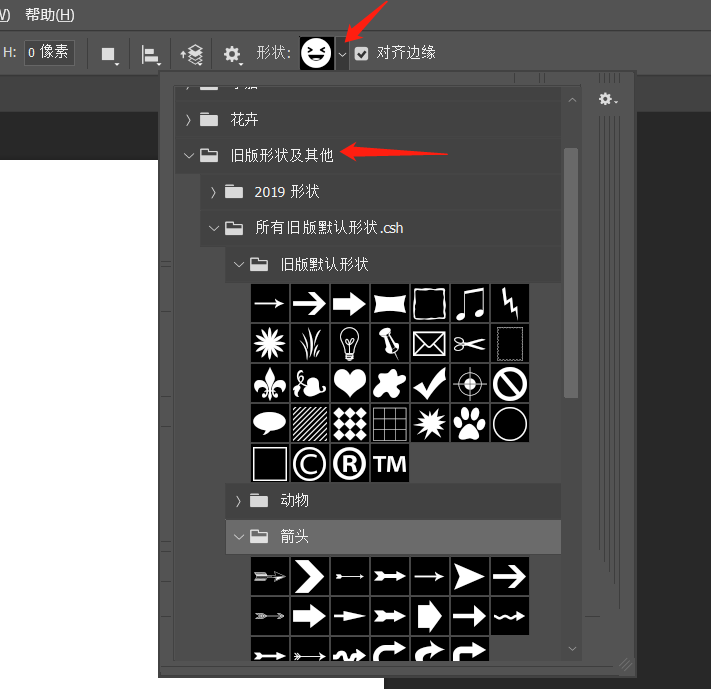Select the heart shape

coord(350,383)
